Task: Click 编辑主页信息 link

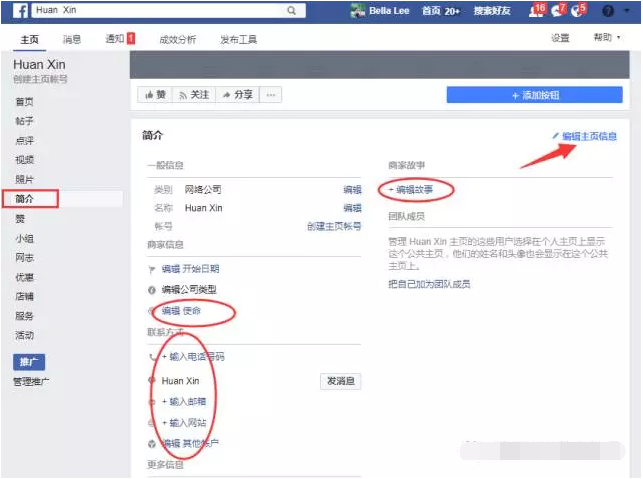Action: [584, 136]
